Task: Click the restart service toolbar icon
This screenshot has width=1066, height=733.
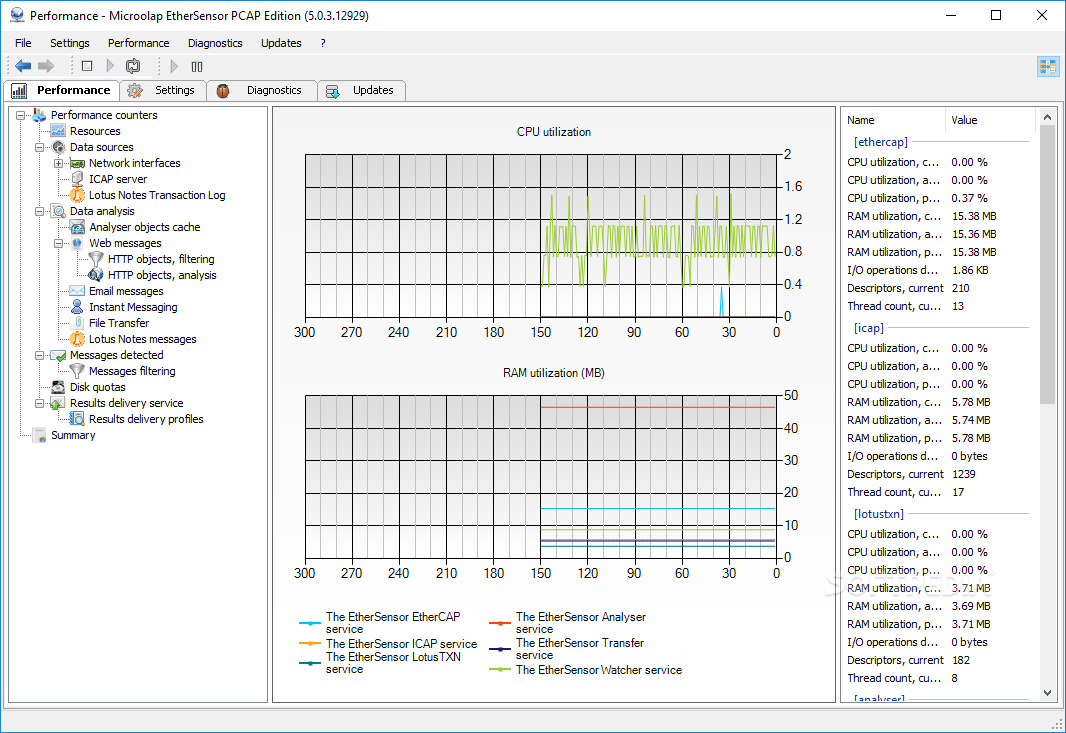Action: (x=133, y=66)
